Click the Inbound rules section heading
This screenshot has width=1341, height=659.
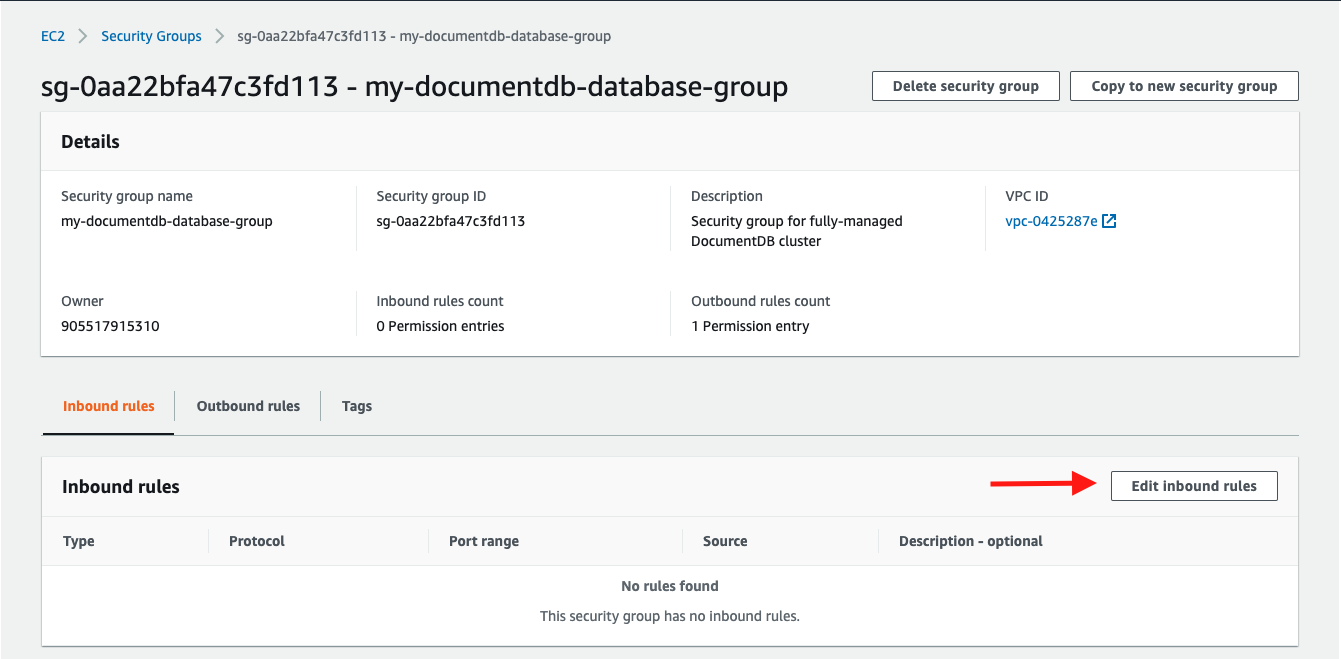pos(120,486)
